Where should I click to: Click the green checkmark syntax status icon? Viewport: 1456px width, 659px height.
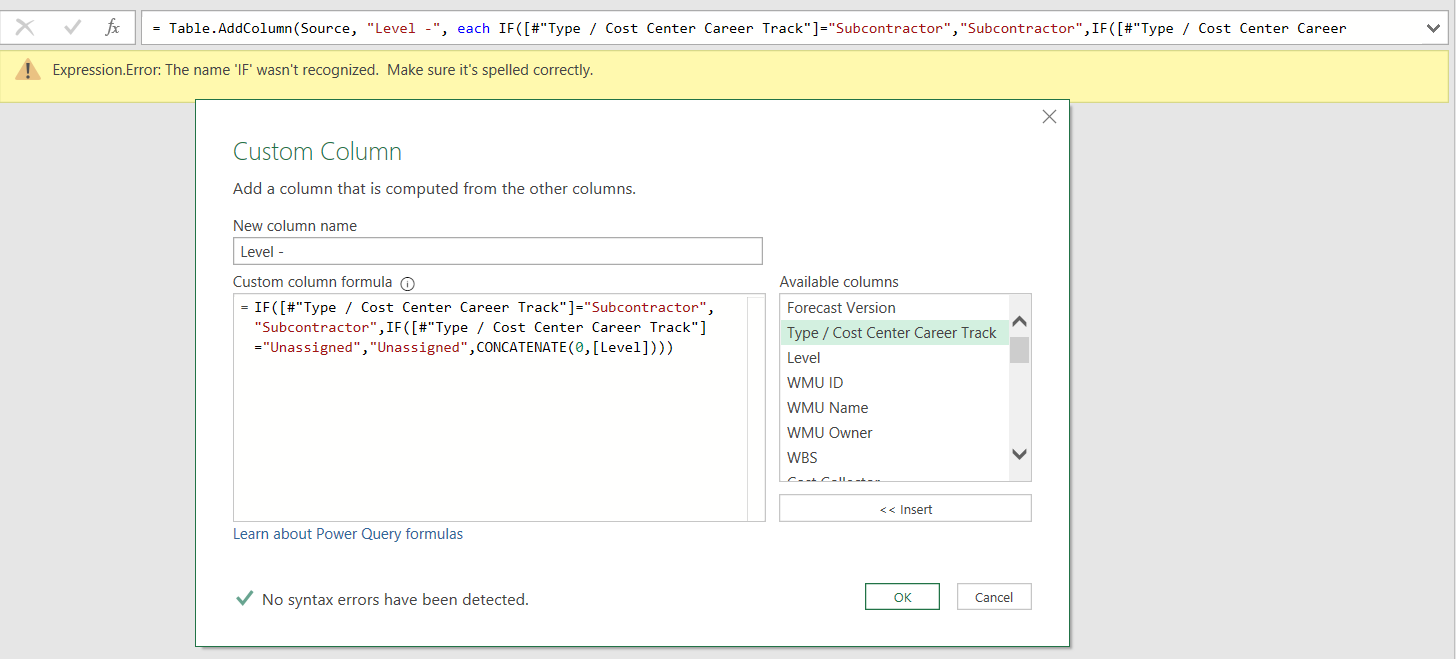click(243, 599)
